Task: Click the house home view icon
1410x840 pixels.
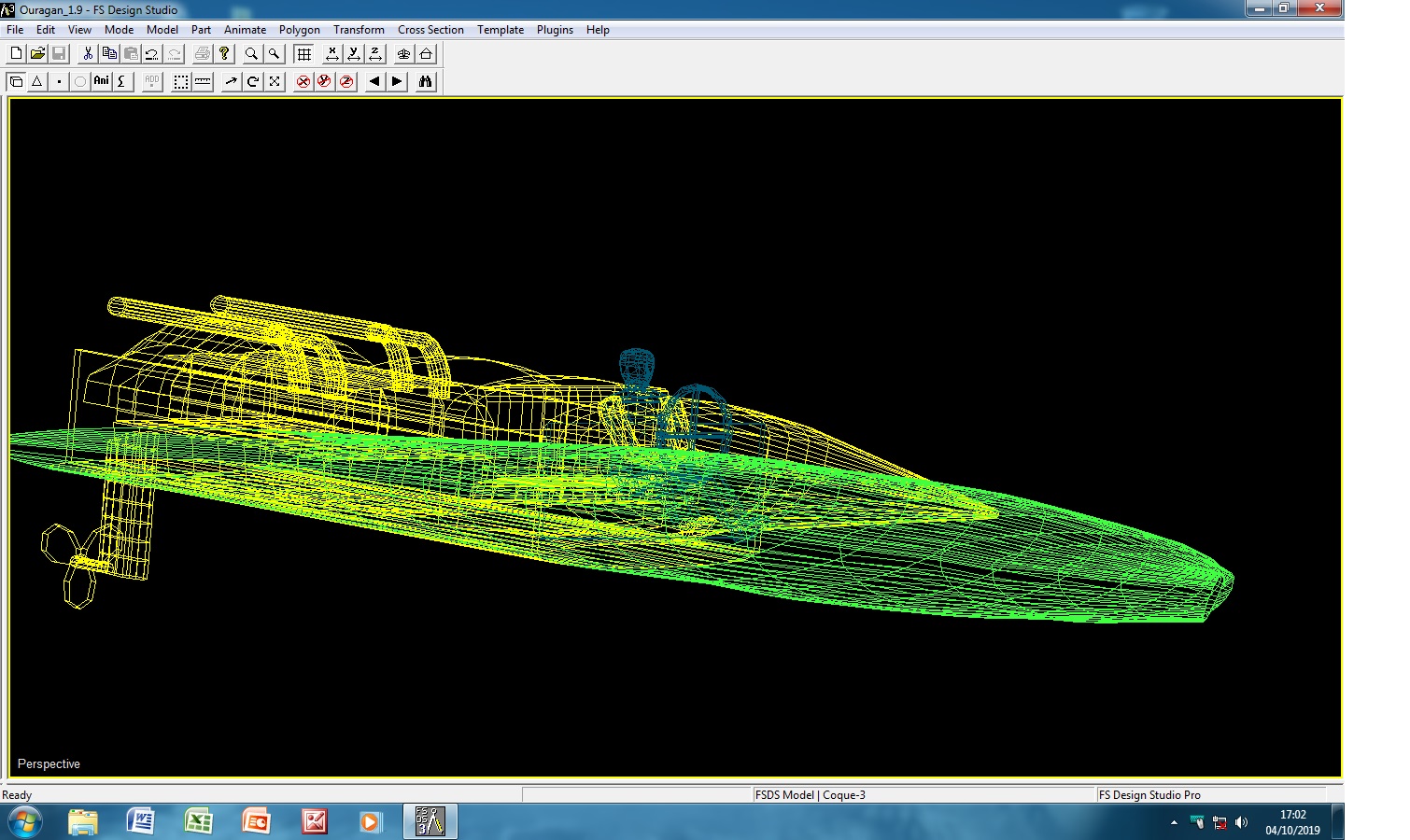Action: point(426,54)
